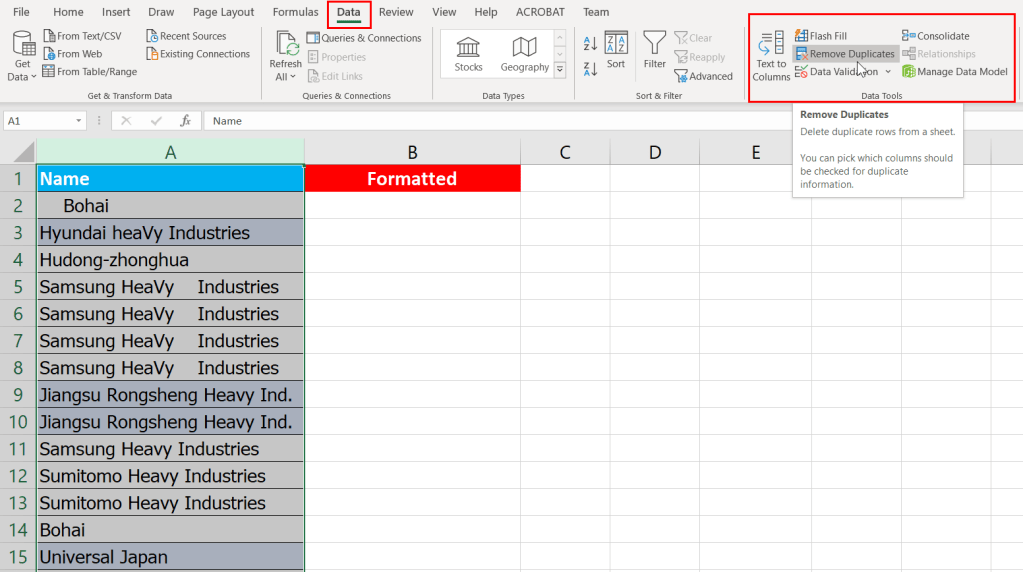Select the column C header

(x=565, y=152)
